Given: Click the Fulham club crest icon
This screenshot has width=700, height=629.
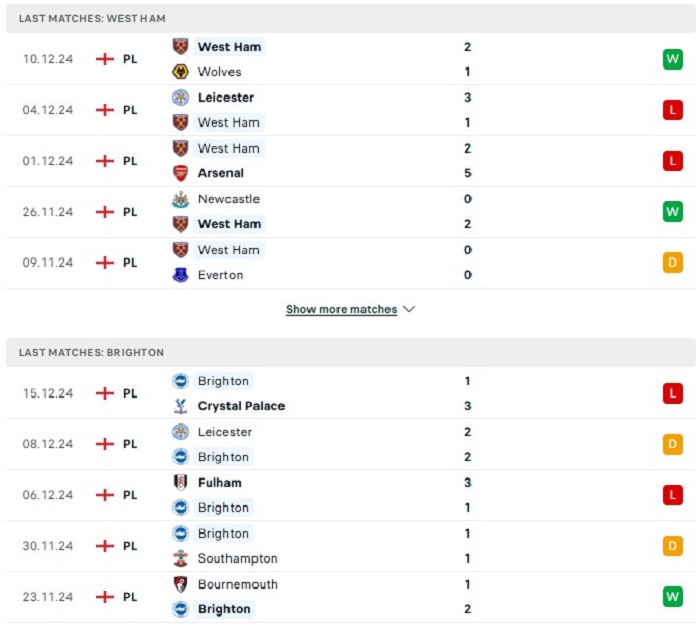Looking at the screenshot, I should 180,483.
